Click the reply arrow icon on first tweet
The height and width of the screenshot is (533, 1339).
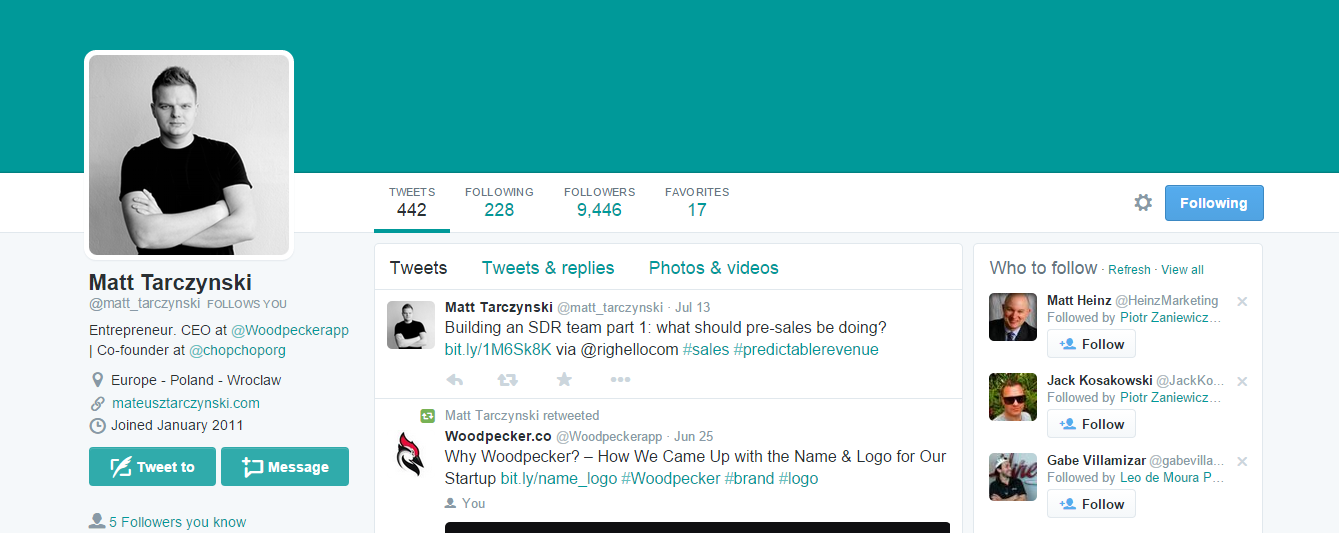(455, 380)
